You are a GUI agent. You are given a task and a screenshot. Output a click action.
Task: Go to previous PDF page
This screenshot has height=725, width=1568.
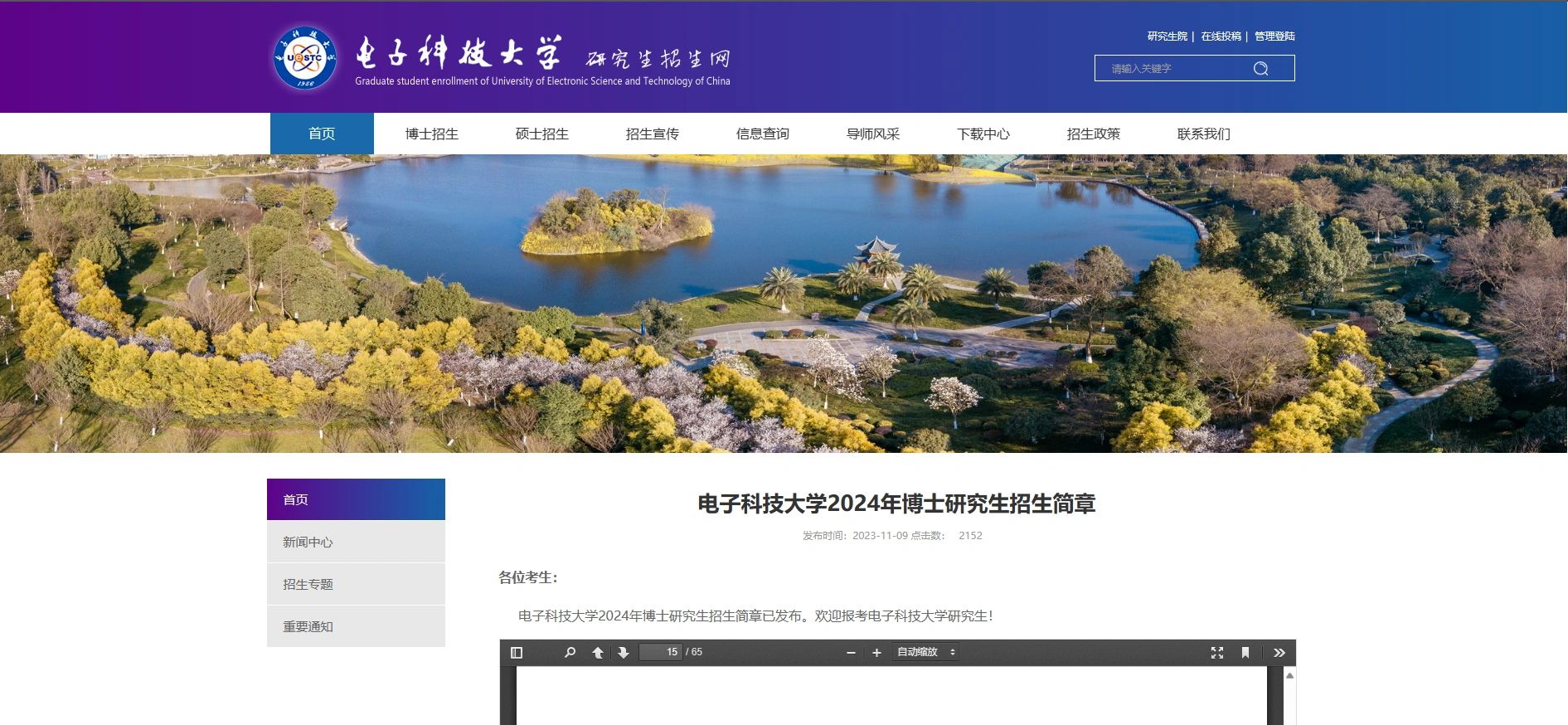click(598, 653)
